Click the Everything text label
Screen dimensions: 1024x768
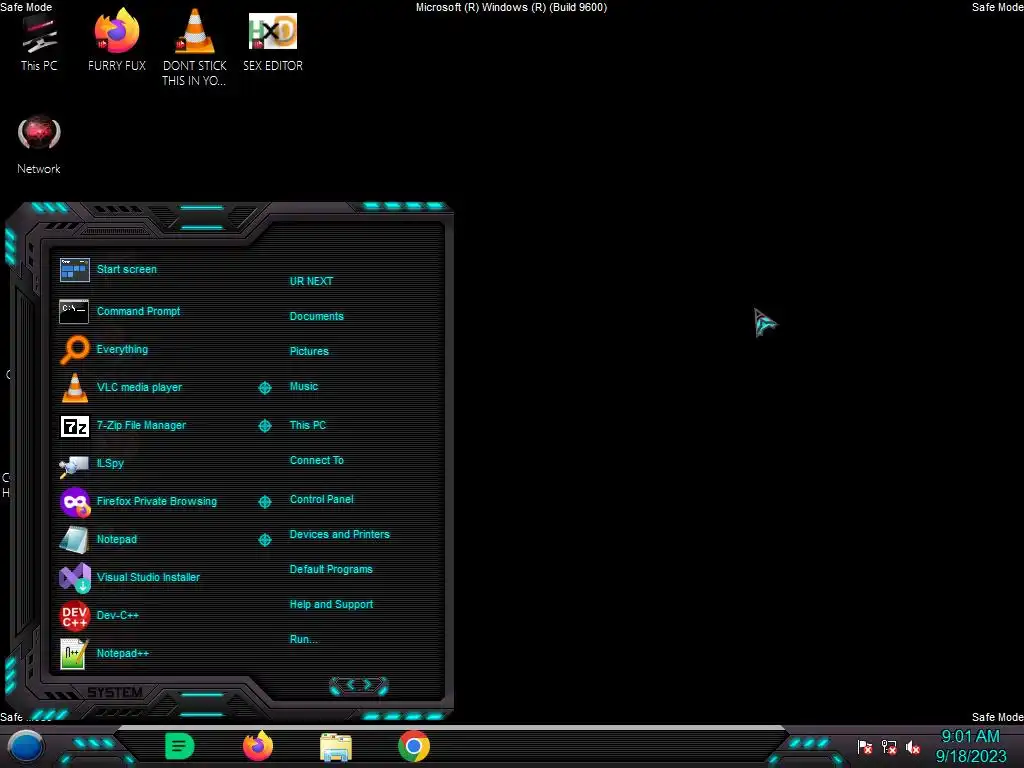(122, 349)
